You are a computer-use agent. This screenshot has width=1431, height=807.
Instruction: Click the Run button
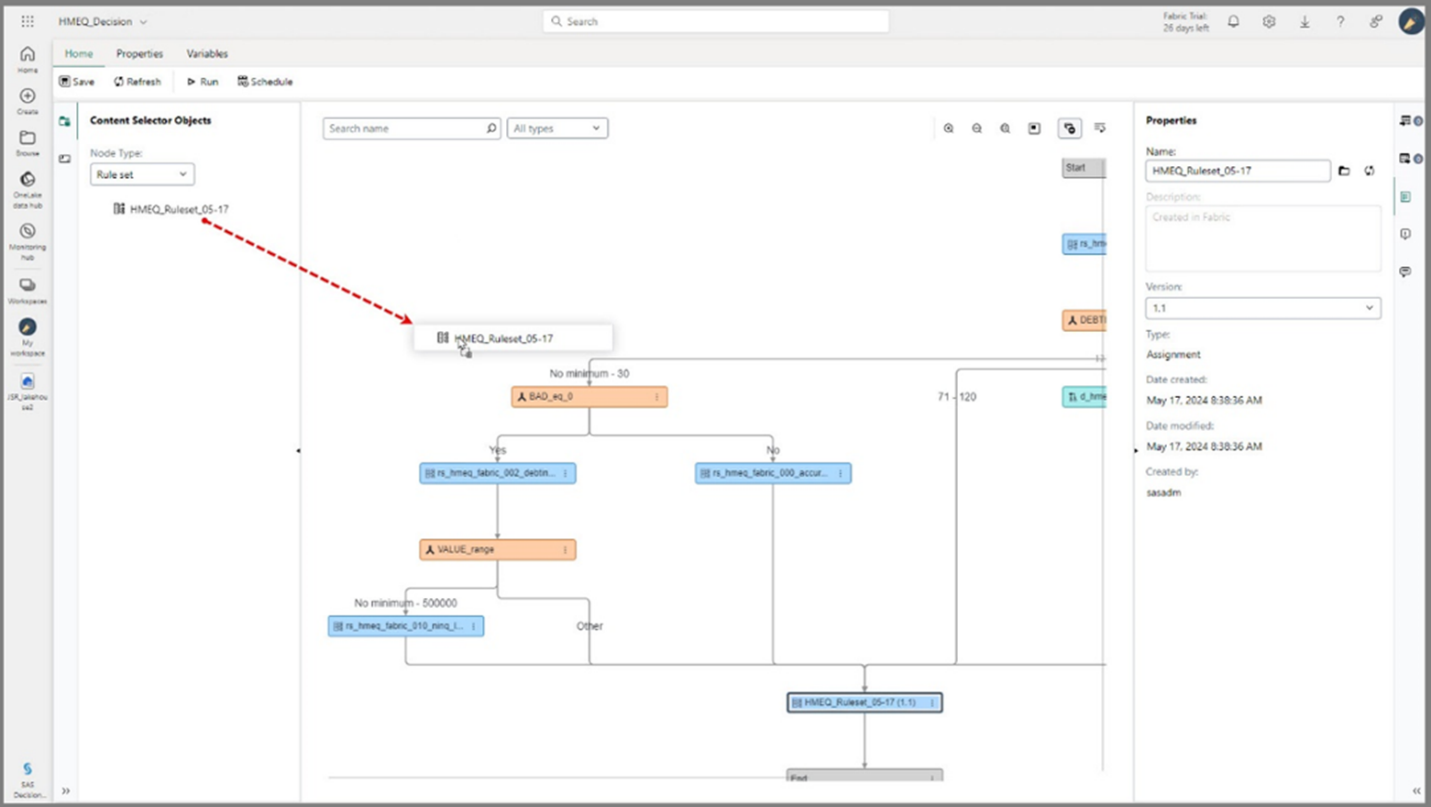coord(202,82)
